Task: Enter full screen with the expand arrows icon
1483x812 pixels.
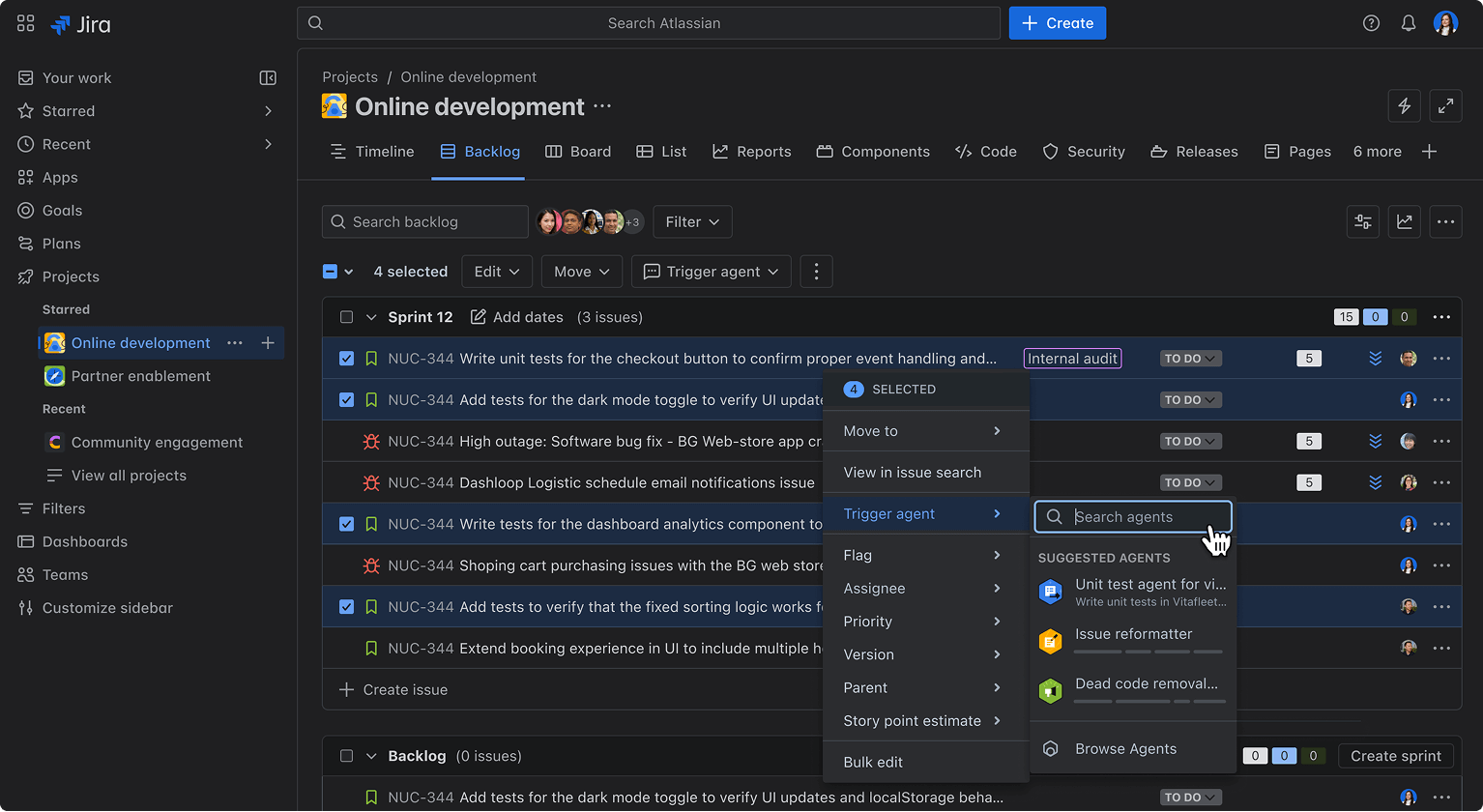Action: click(1445, 106)
